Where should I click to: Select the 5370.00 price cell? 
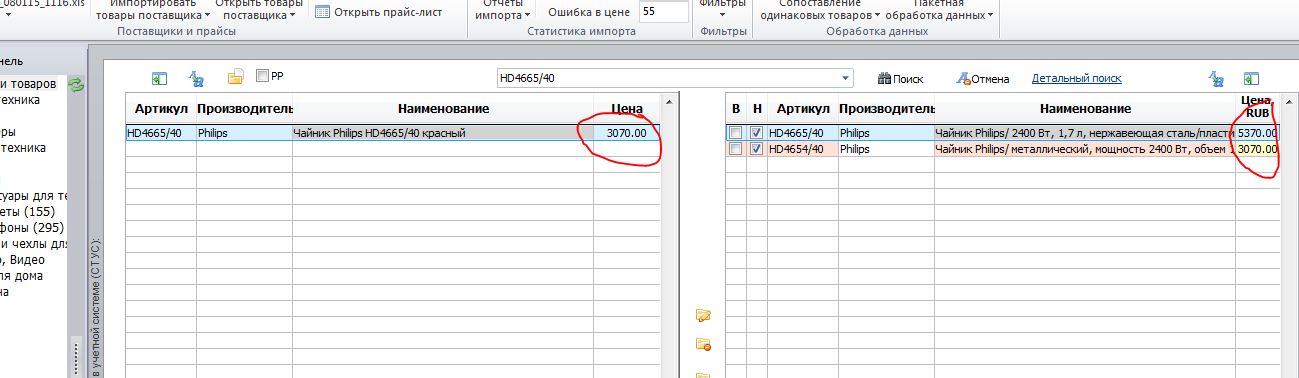(x=1257, y=132)
